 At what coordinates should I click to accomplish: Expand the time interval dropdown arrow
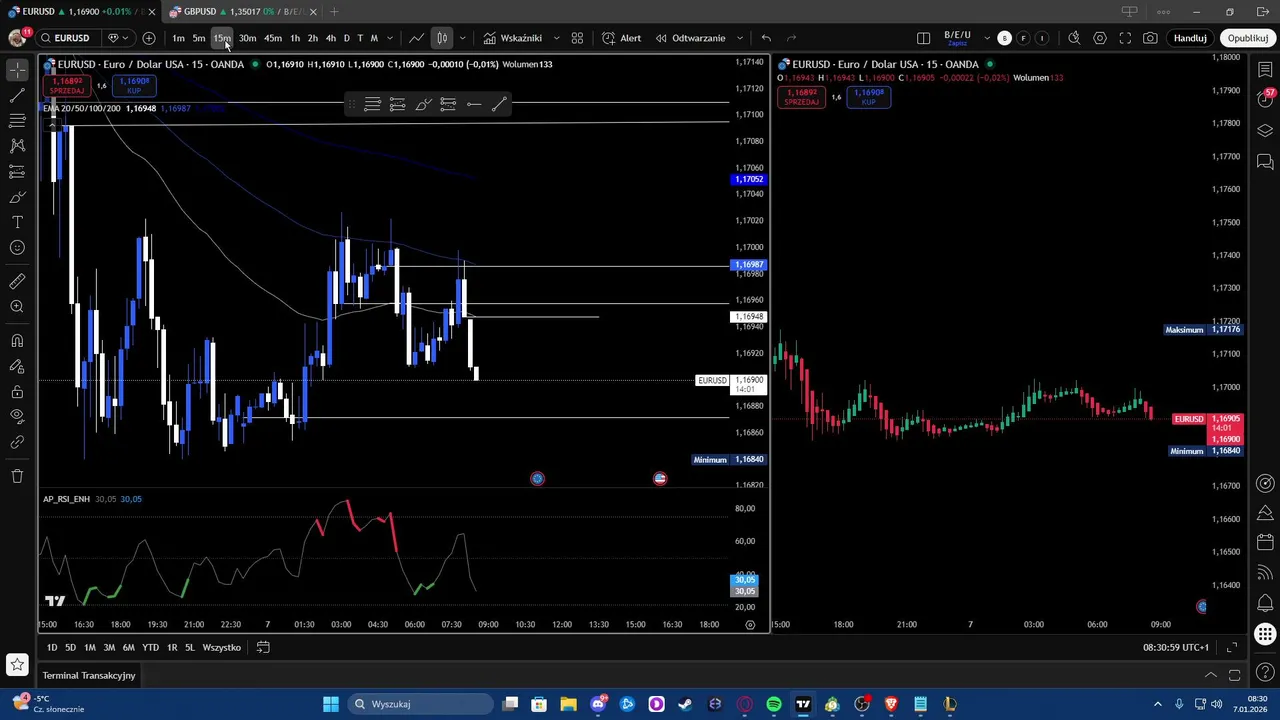coord(390,38)
